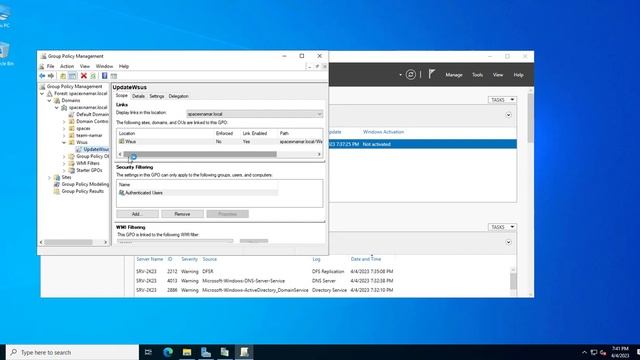Click the show/hide action pane toolbar icon
This screenshot has height=360, width=640.
114,76
